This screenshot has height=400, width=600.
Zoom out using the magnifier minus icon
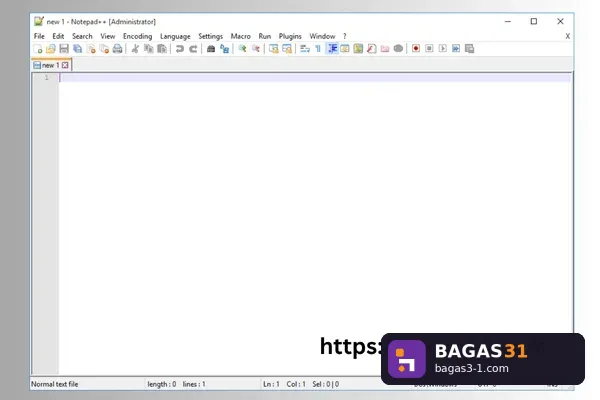tap(256, 49)
